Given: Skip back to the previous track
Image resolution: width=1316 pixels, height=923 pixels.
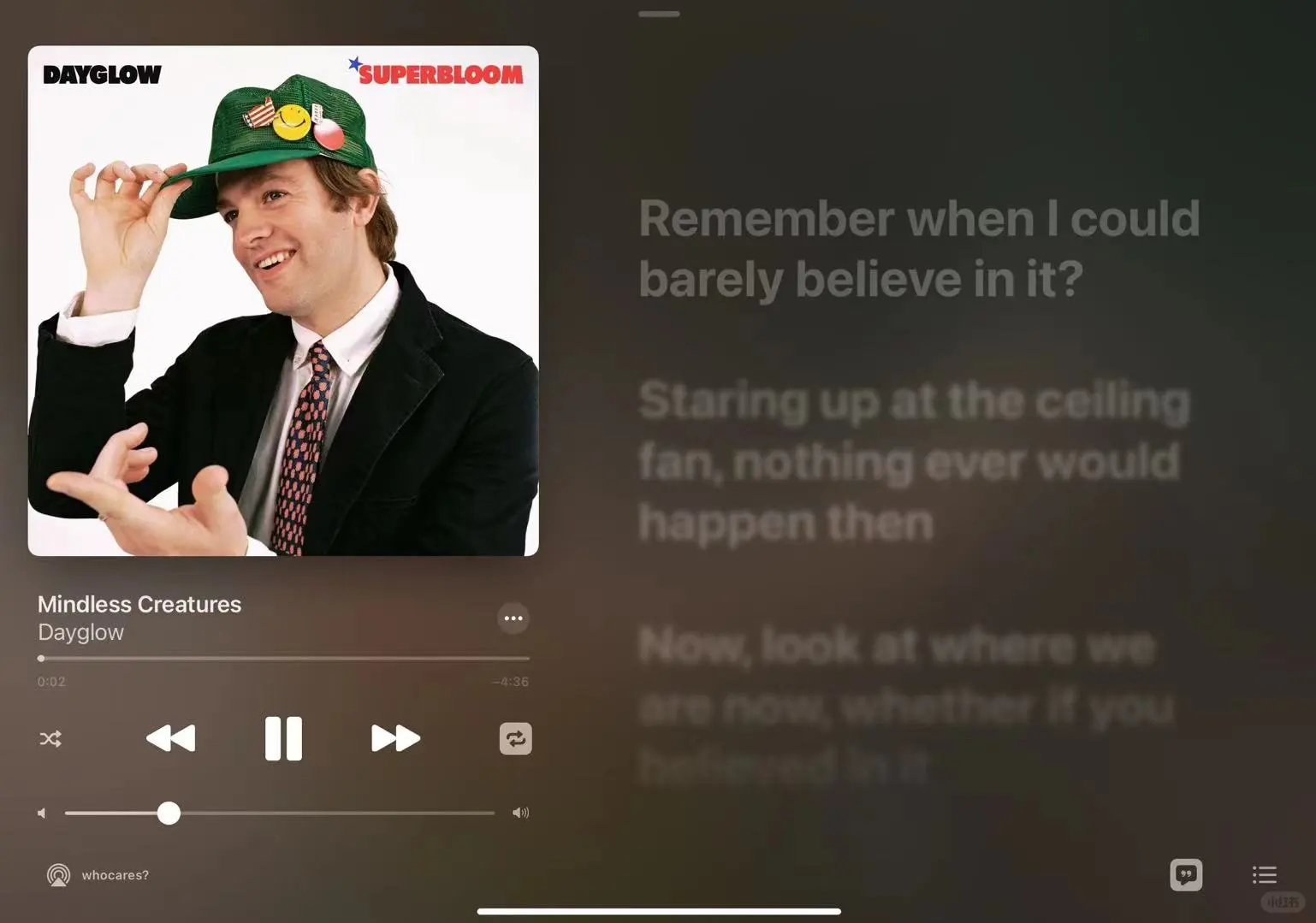Looking at the screenshot, I should point(171,738).
